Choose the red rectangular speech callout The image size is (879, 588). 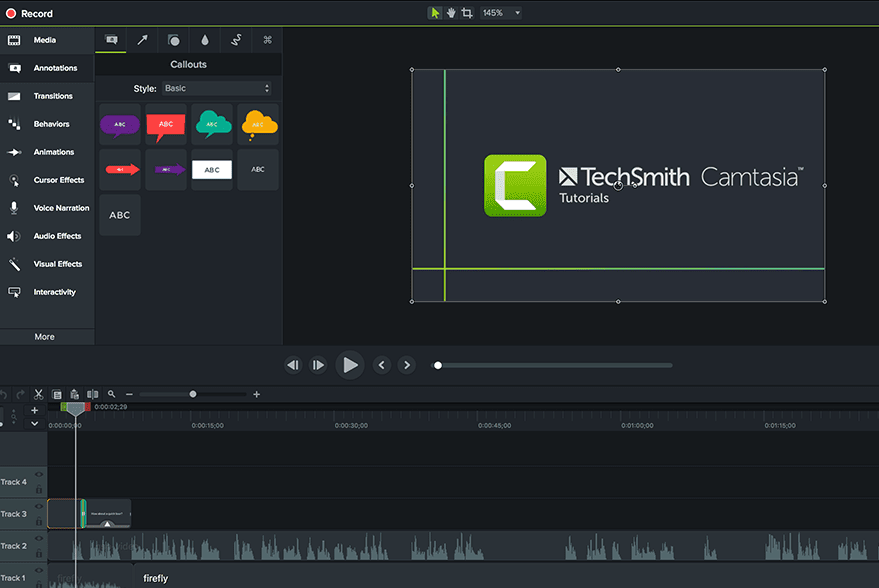click(x=166, y=124)
